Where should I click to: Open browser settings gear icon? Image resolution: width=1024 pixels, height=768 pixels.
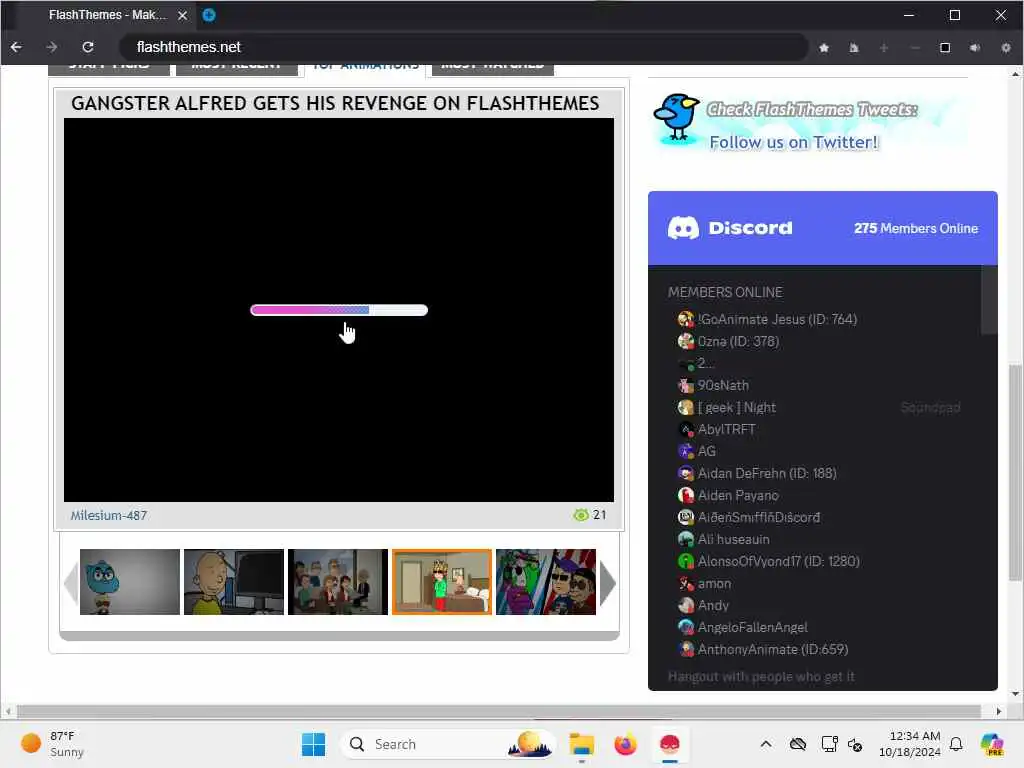(1006, 48)
